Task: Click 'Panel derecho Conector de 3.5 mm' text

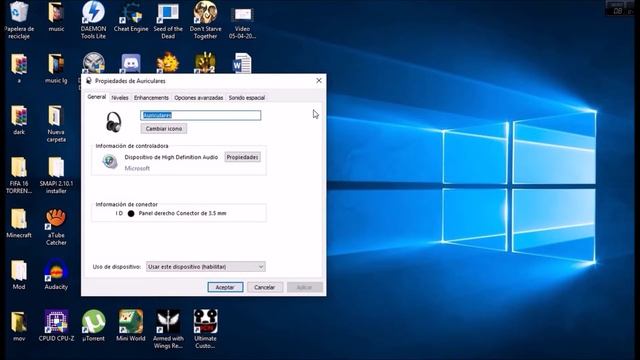Action: coord(182,213)
